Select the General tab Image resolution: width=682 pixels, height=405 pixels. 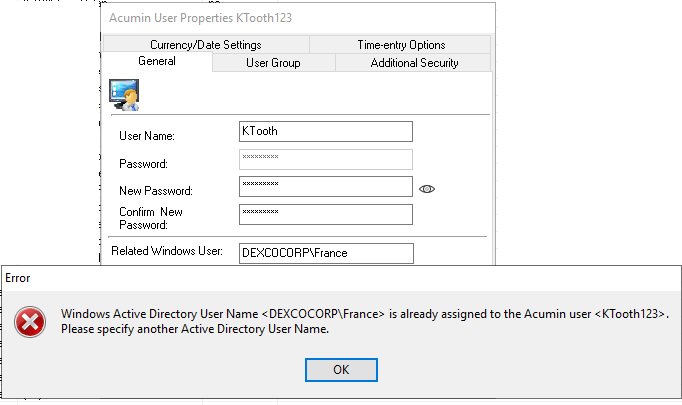(x=157, y=61)
